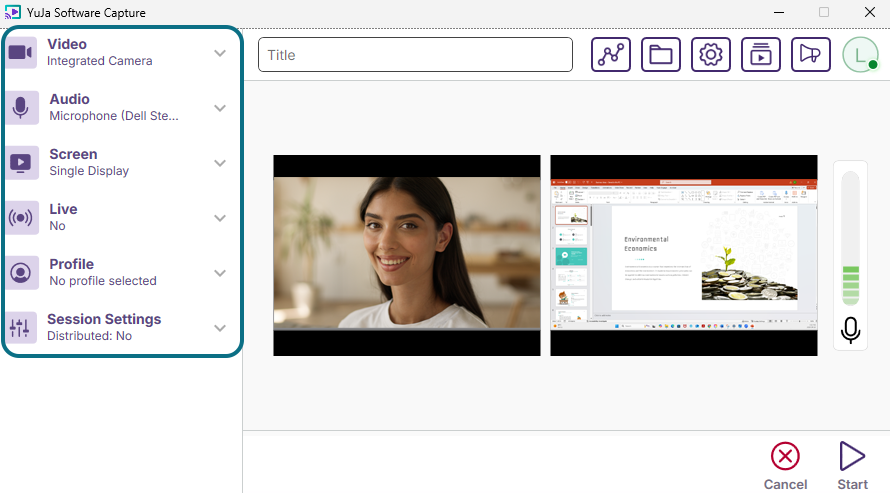The height and width of the screenshot is (493, 890).
Task: Start the recording with Start button
Action: point(852,466)
